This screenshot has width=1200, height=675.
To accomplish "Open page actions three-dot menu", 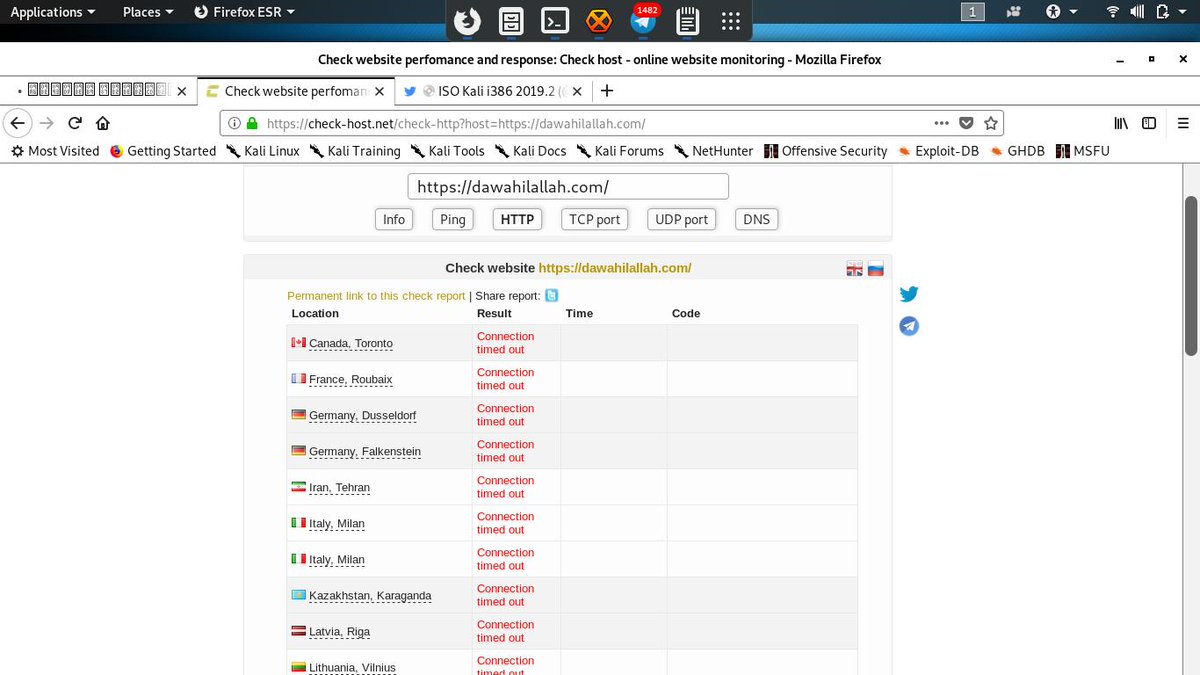I will pyautogui.click(x=941, y=123).
